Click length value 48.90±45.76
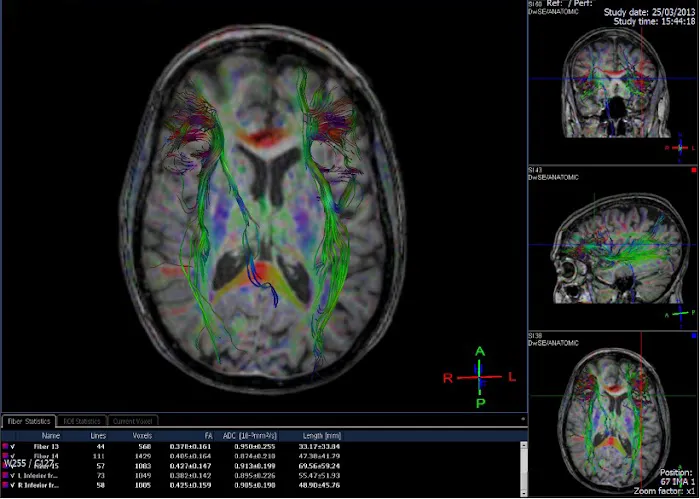 [321, 485]
